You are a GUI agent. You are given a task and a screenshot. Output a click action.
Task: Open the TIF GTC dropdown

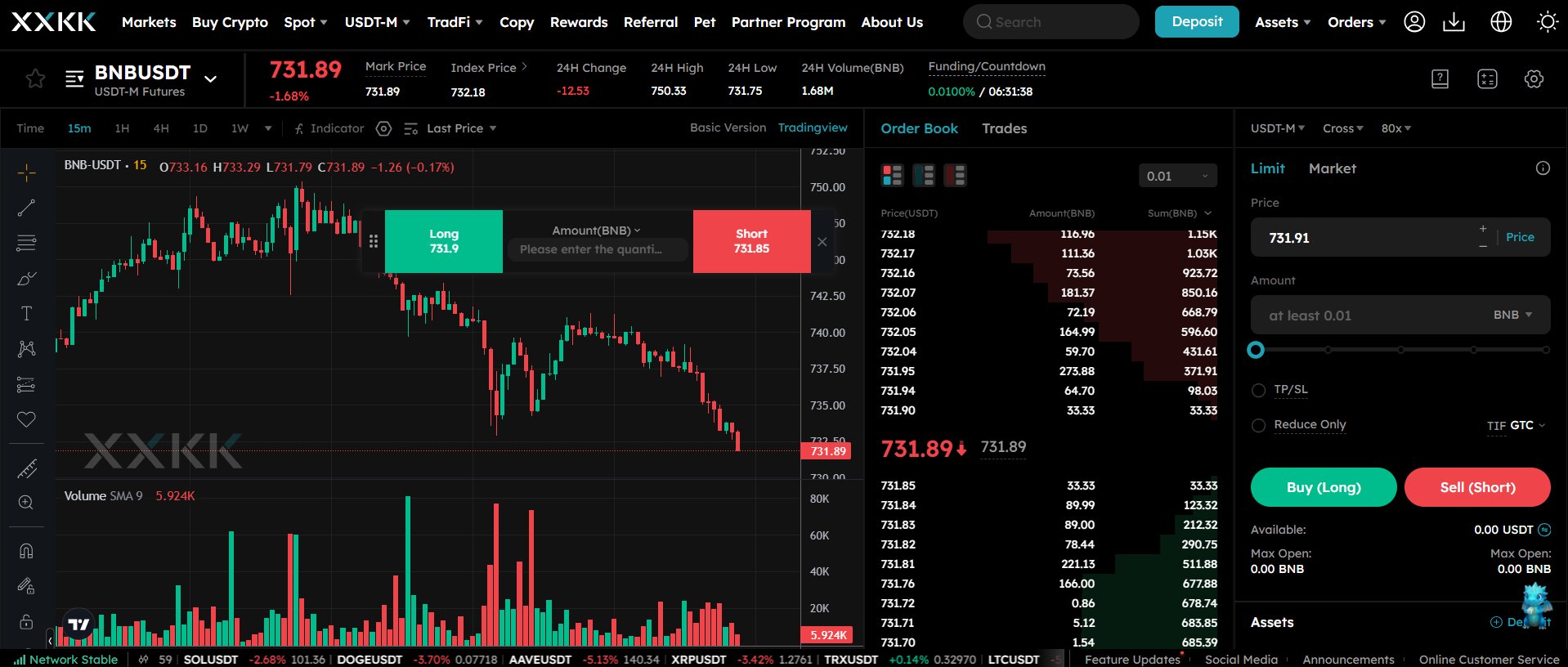point(1516,425)
